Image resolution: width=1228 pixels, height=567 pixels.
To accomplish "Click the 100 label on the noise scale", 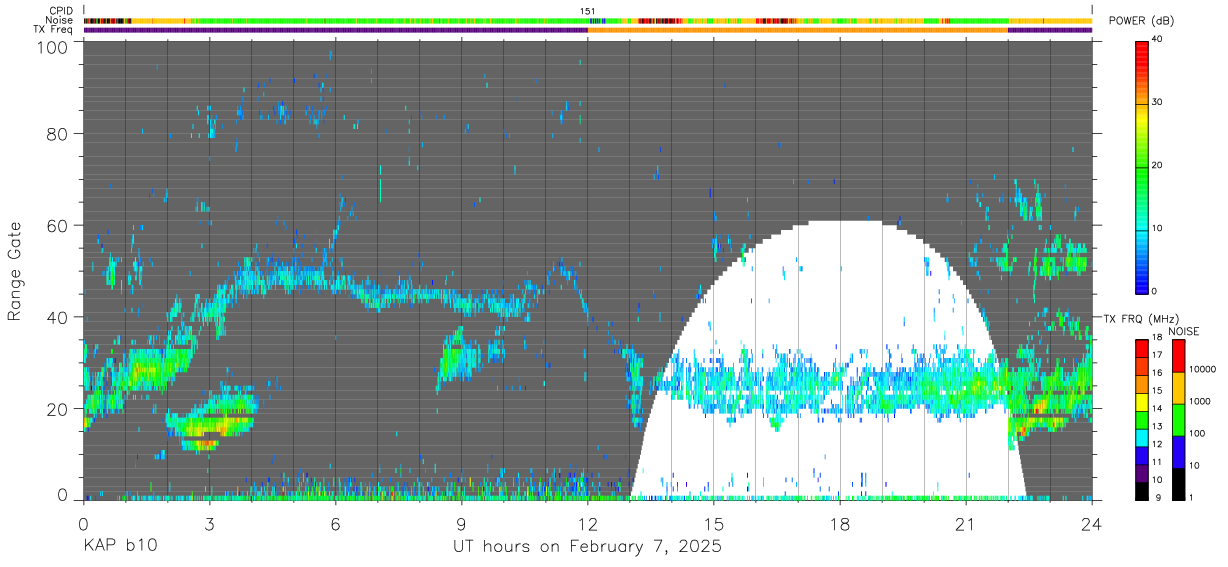I will 1196,433.
